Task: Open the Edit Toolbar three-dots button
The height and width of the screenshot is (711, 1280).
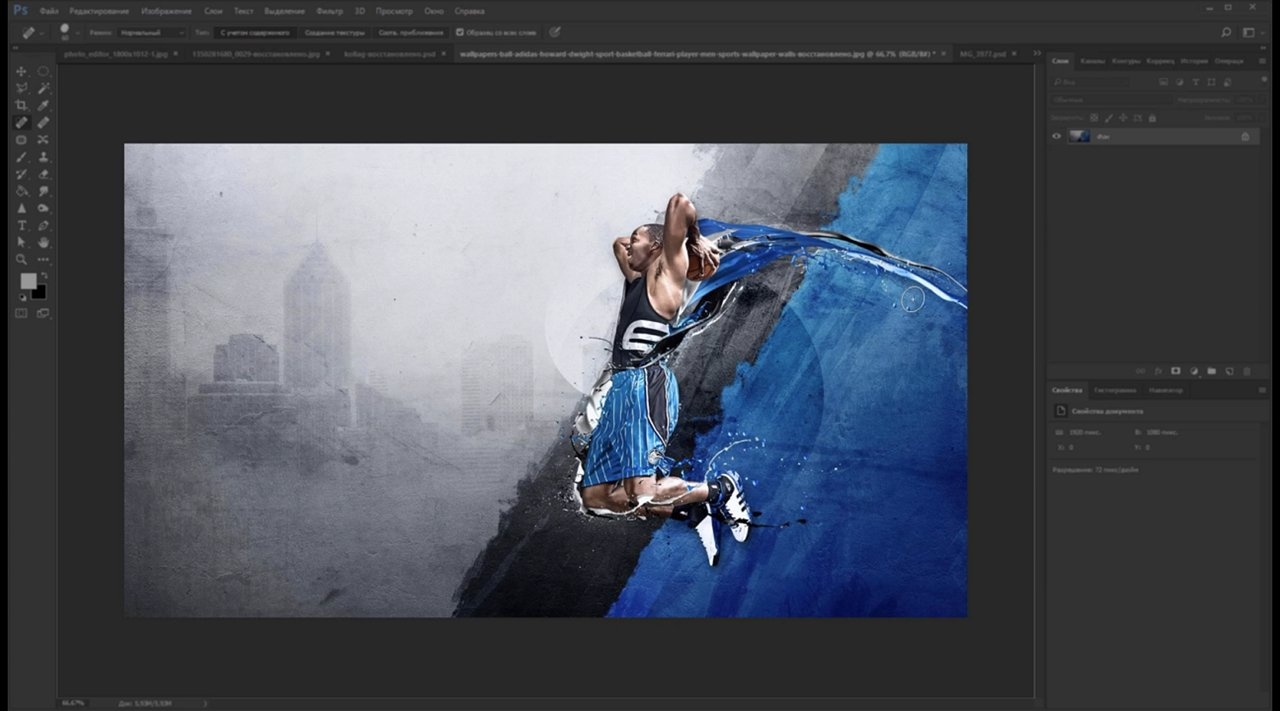Action: click(x=43, y=259)
